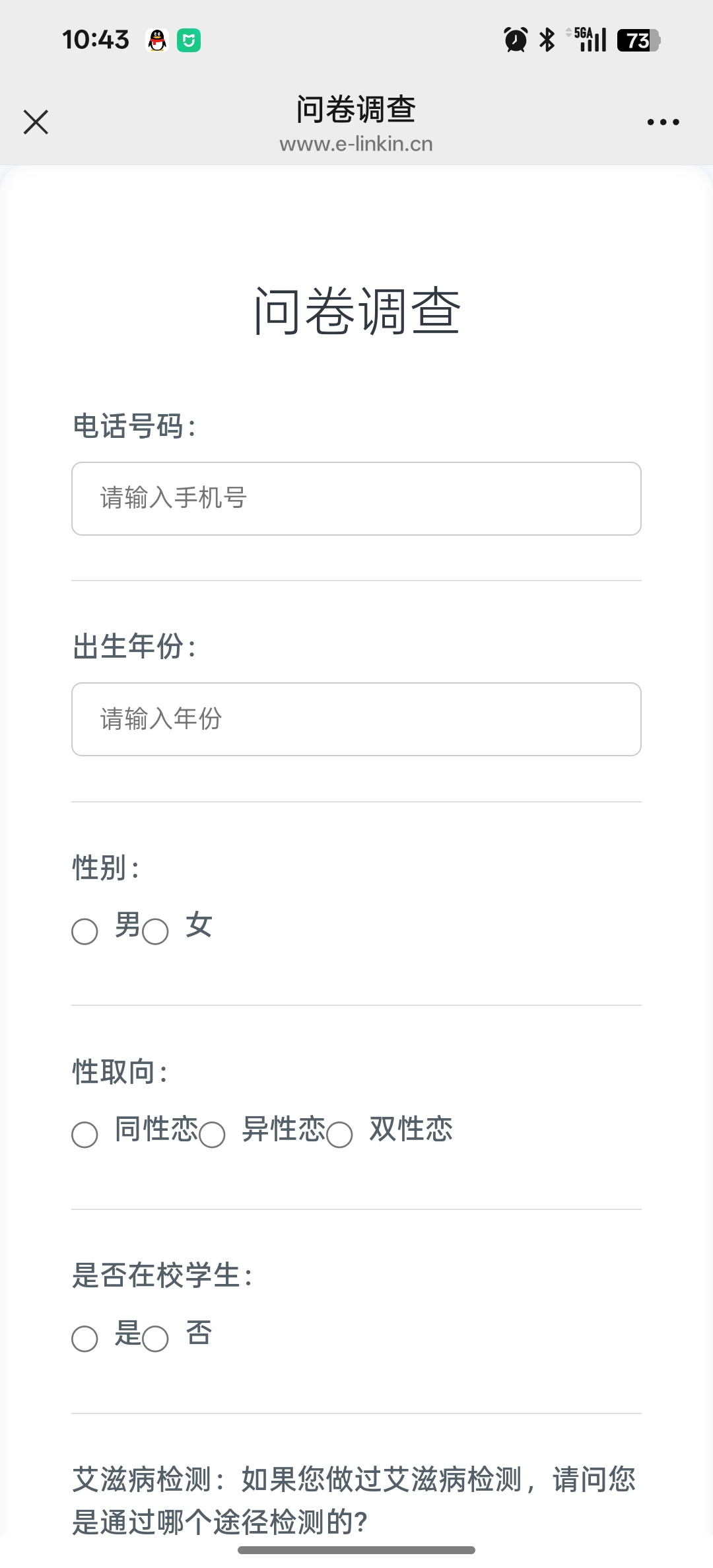Image resolution: width=713 pixels, height=1568 pixels.
Task: Tap the alarm clock status icon
Action: point(516,40)
